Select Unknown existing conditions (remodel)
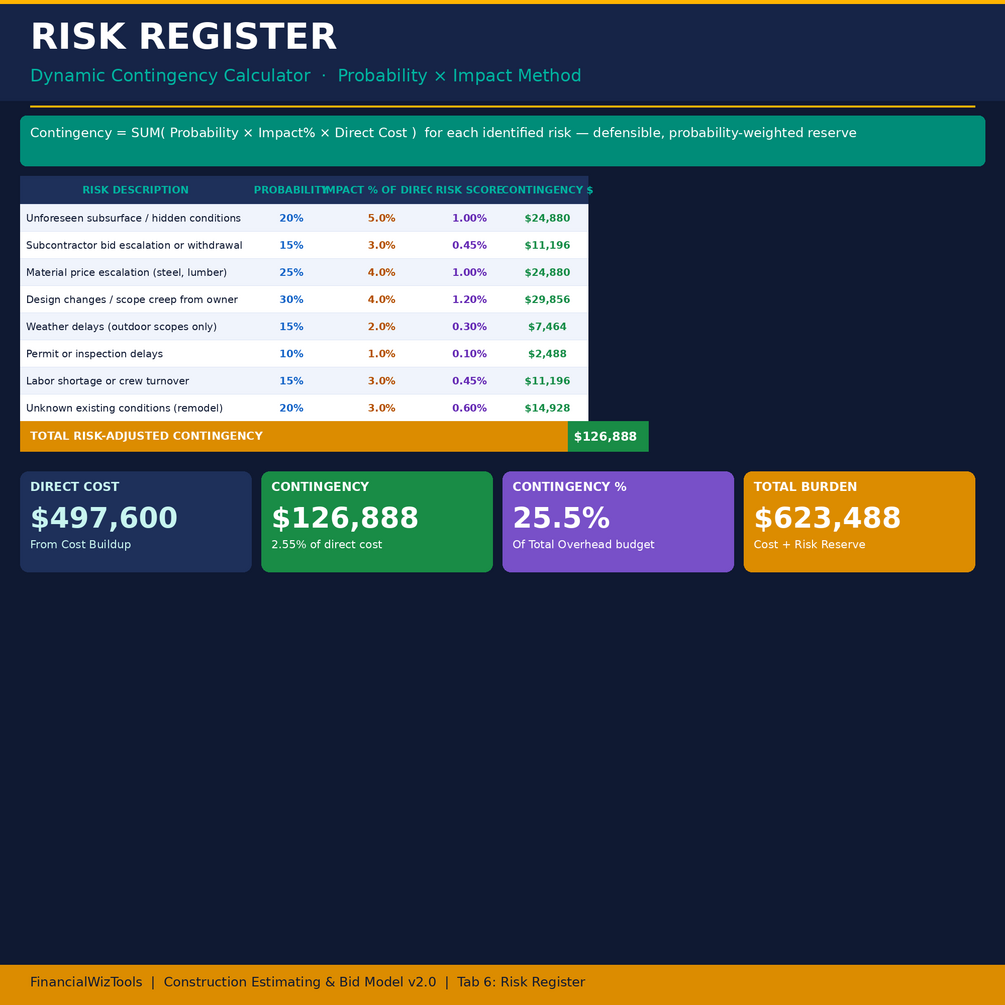 124,408
